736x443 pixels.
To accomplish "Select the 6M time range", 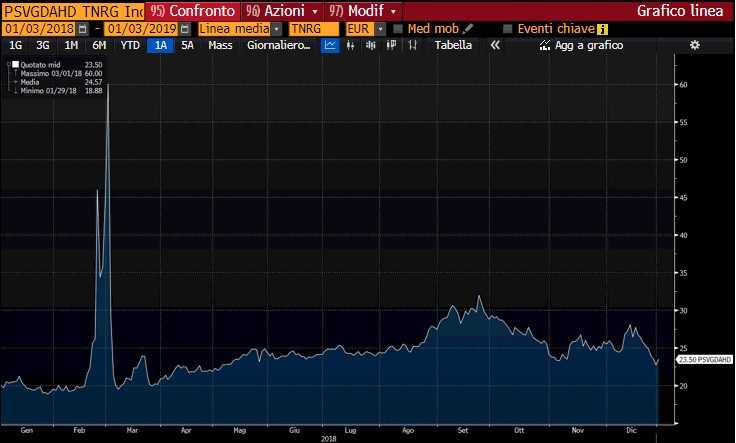I will (99, 45).
